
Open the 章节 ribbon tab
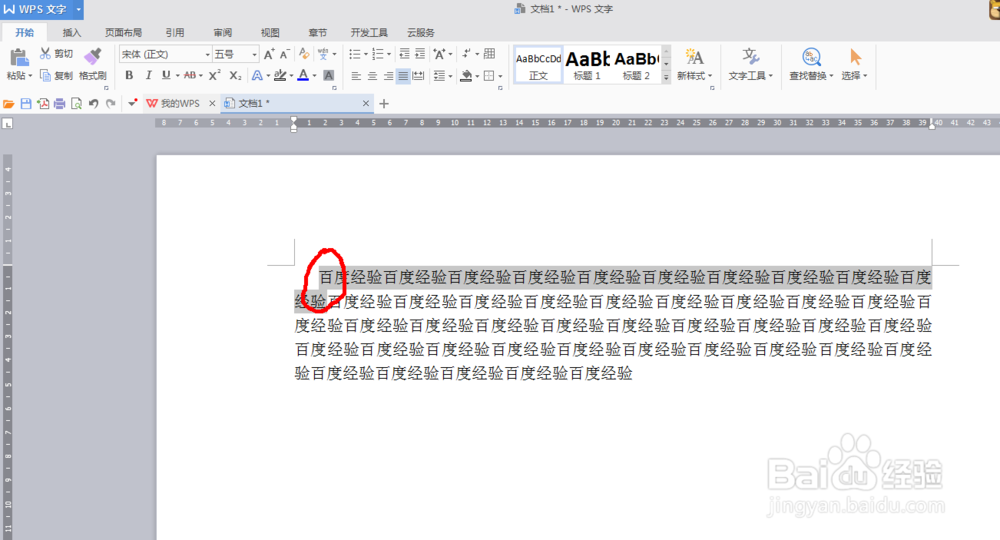coord(318,33)
